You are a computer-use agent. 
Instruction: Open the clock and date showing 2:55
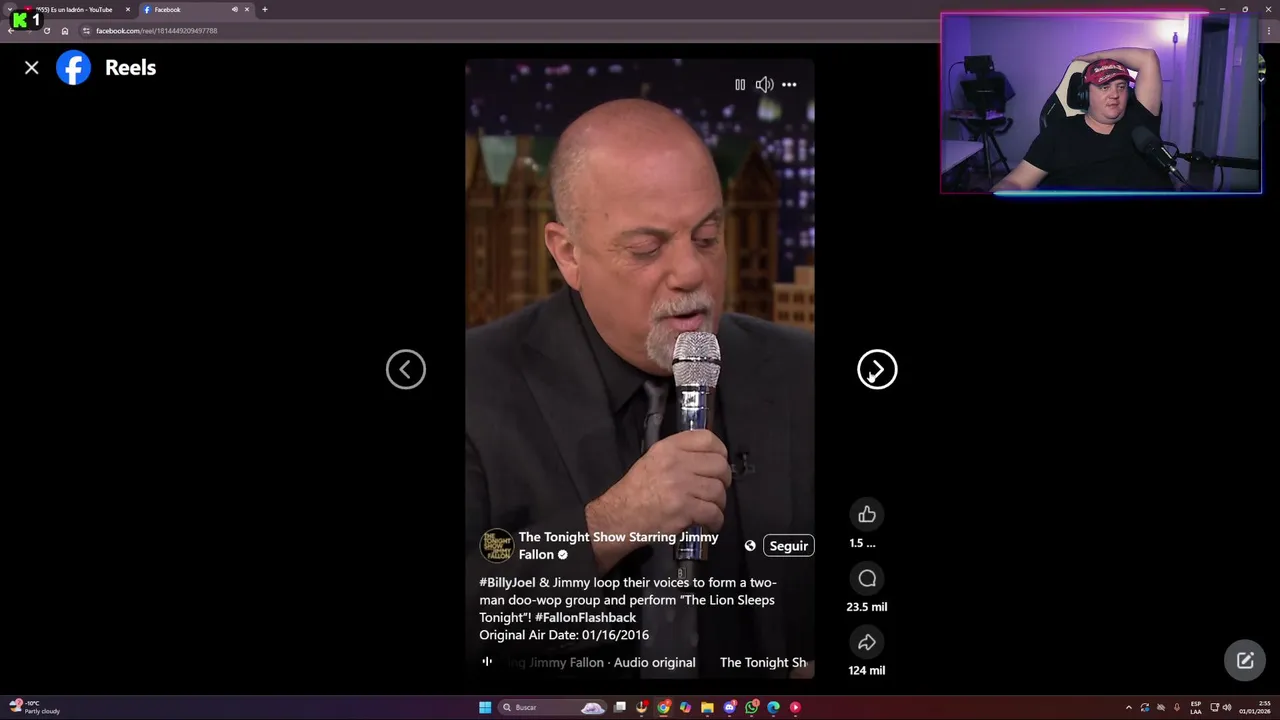point(1255,707)
